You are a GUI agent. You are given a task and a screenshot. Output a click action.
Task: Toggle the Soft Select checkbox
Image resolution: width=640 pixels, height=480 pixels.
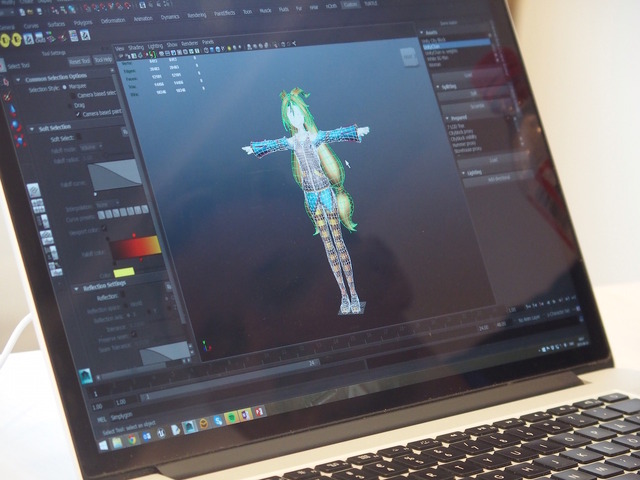tap(79, 138)
